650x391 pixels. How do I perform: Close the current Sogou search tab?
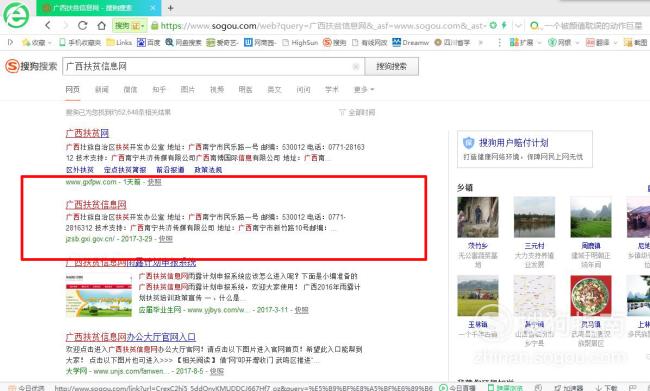pyautogui.click(x=153, y=8)
